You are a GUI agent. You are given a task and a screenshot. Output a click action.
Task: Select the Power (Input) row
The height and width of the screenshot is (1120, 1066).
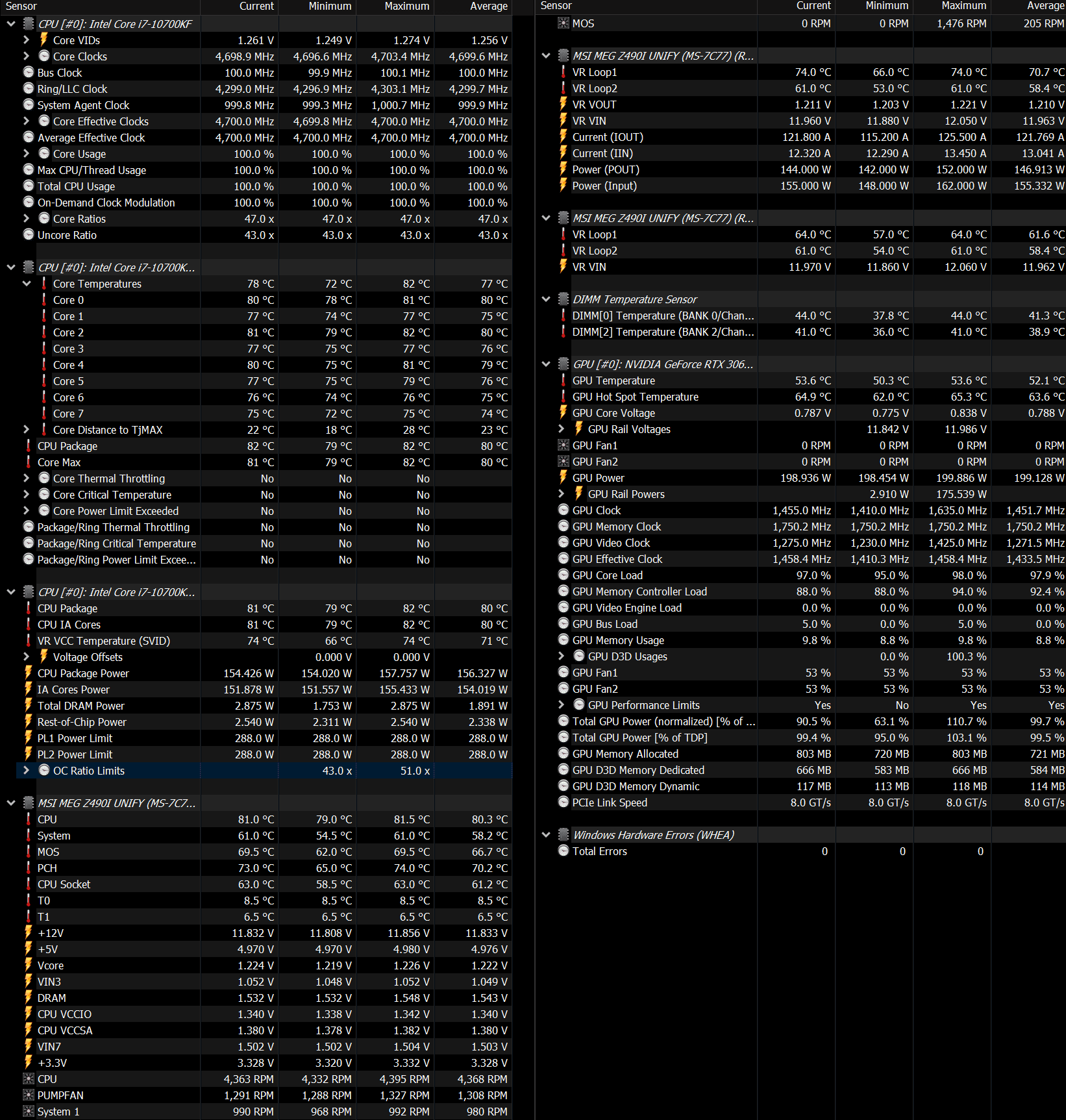(810, 186)
